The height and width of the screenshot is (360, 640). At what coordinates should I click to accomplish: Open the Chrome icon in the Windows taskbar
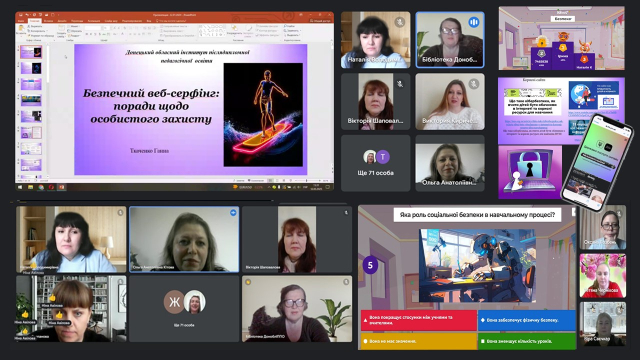tap(41, 187)
